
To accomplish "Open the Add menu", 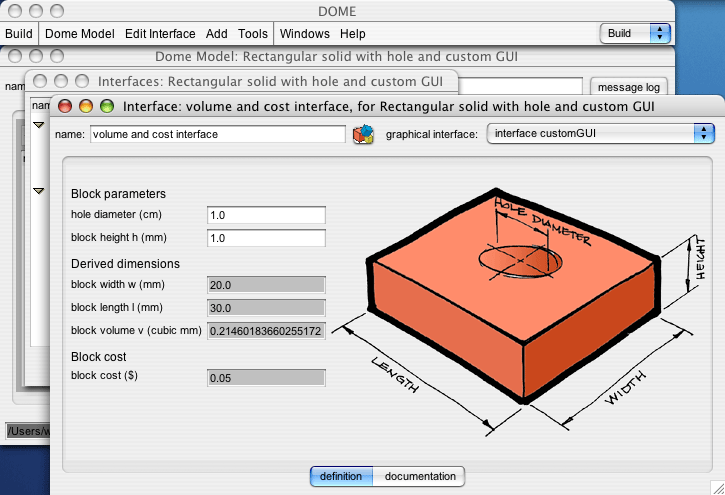I will click(216, 34).
